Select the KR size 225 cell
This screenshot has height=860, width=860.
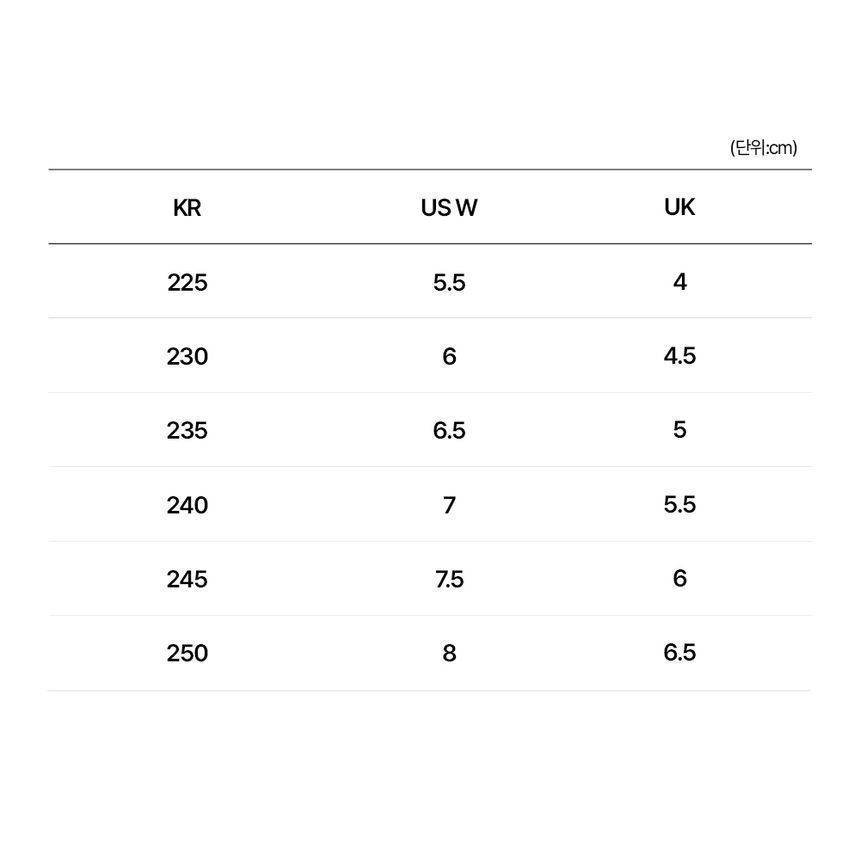(187, 282)
